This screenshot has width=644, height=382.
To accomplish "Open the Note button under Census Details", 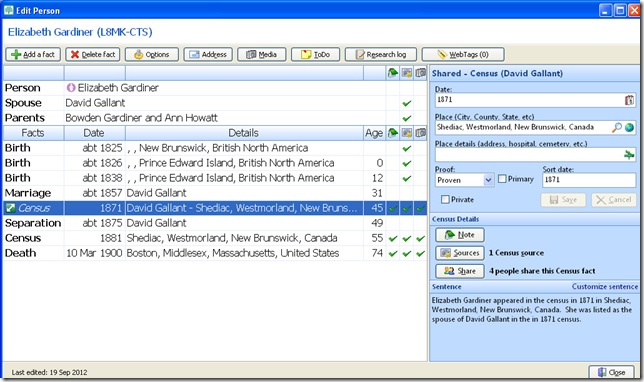I will click(460, 235).
